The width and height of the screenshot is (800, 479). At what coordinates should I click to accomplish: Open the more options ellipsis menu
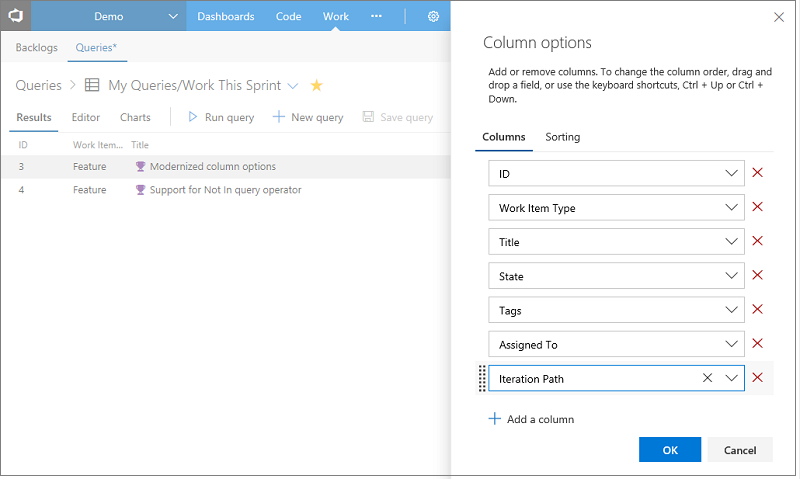376,16
